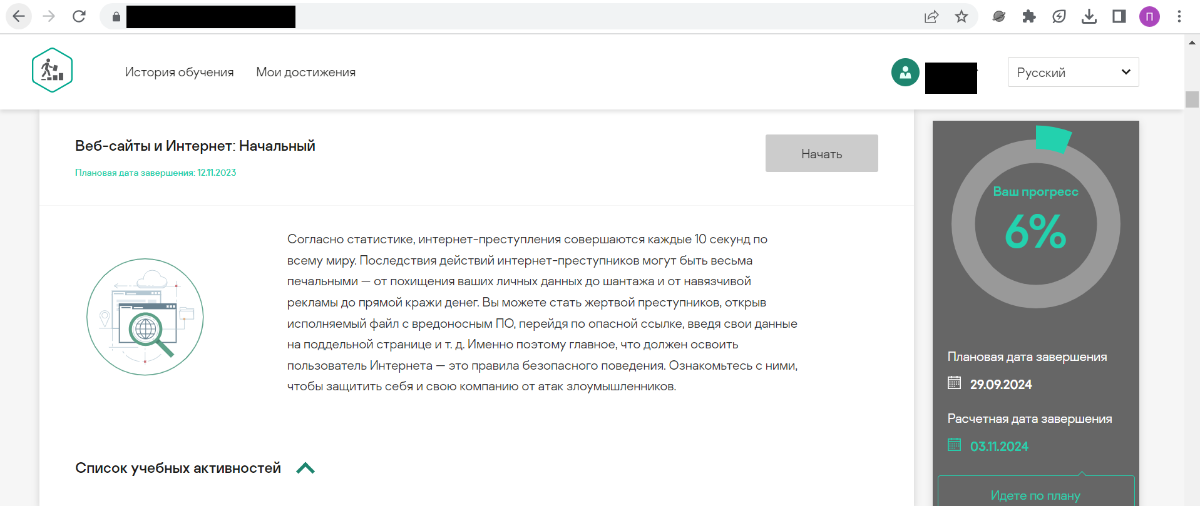Open the browser downloads icon
1200x506 pixels.
tap(1090, 16)
